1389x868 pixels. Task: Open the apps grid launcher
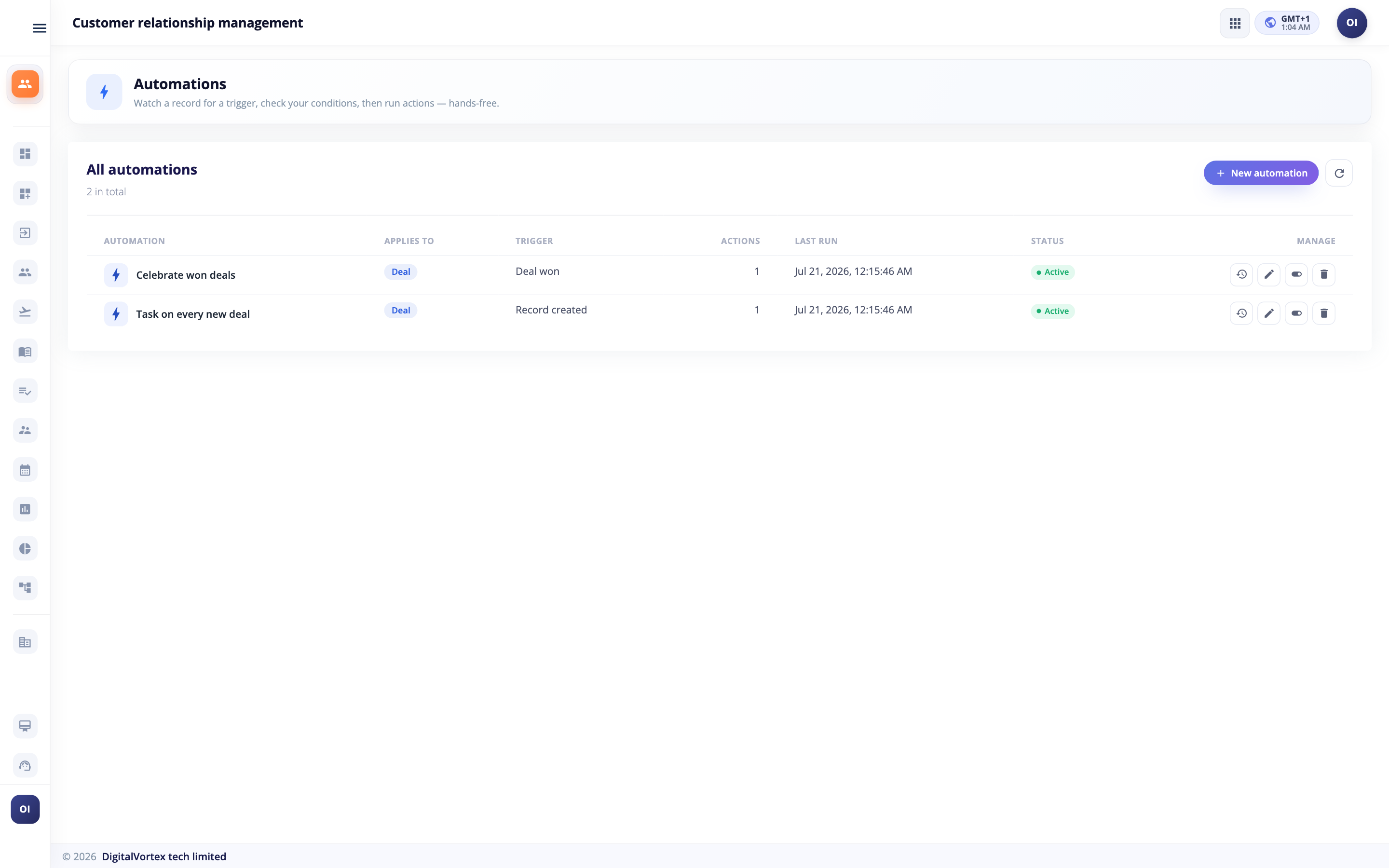[1235, 23]
